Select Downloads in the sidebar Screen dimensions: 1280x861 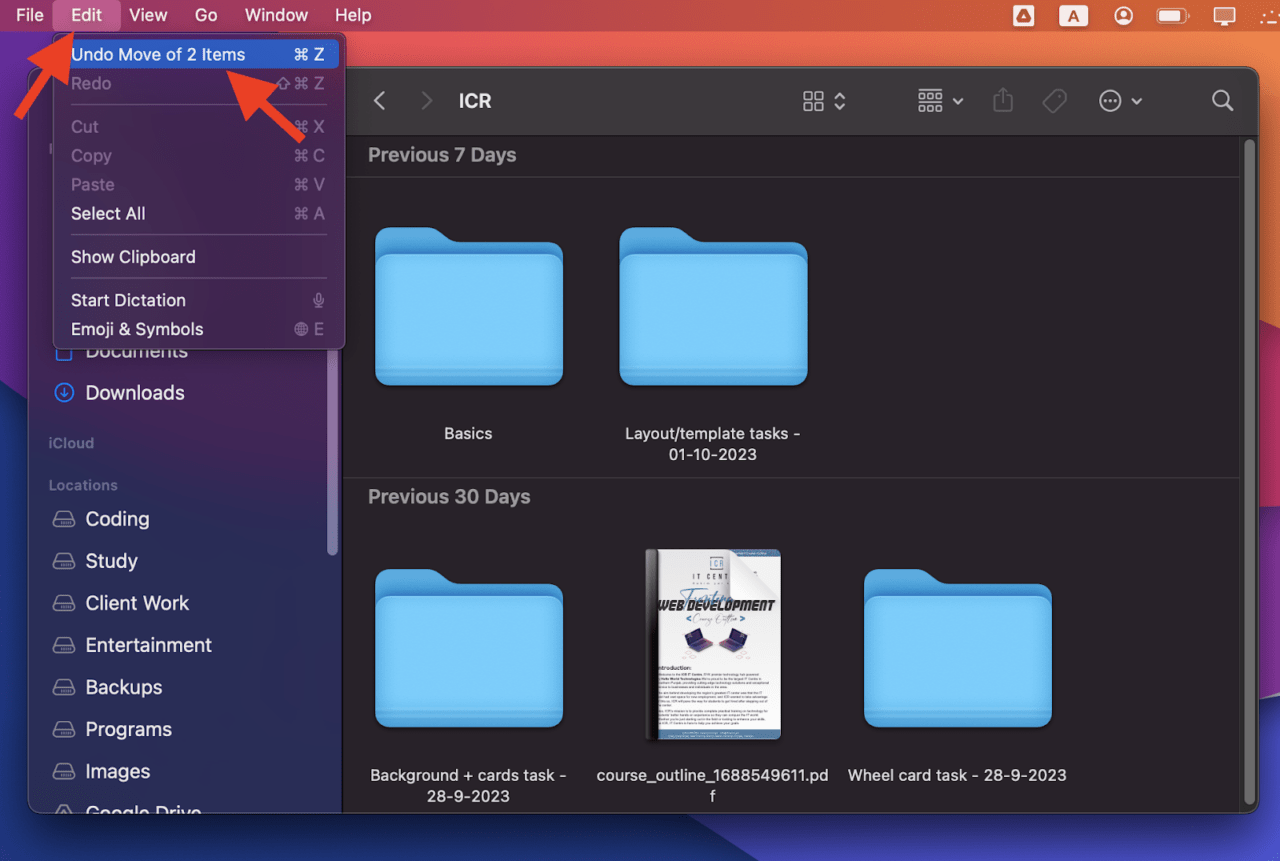tap(134, 393)
